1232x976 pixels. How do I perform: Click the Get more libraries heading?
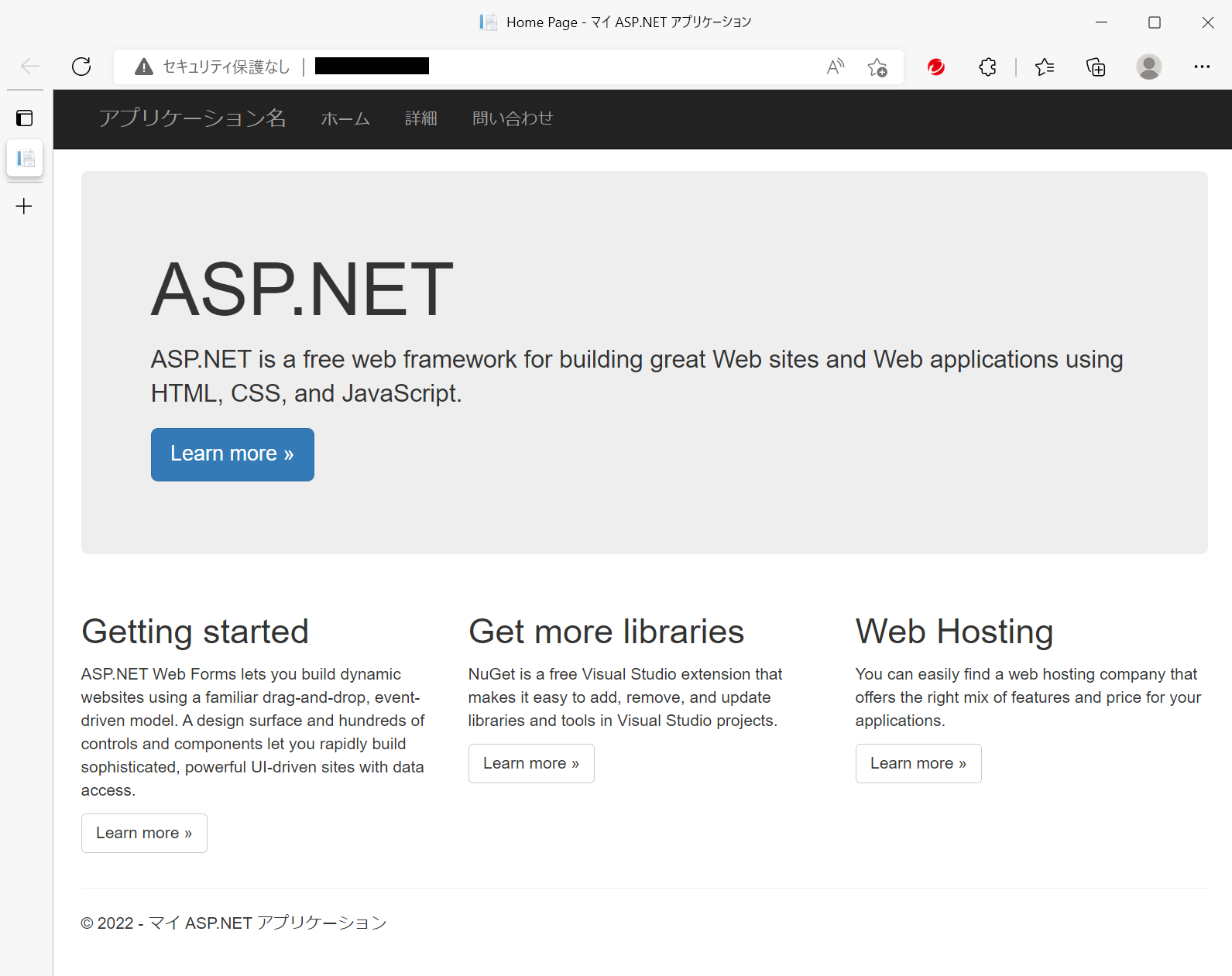point(606,632)
